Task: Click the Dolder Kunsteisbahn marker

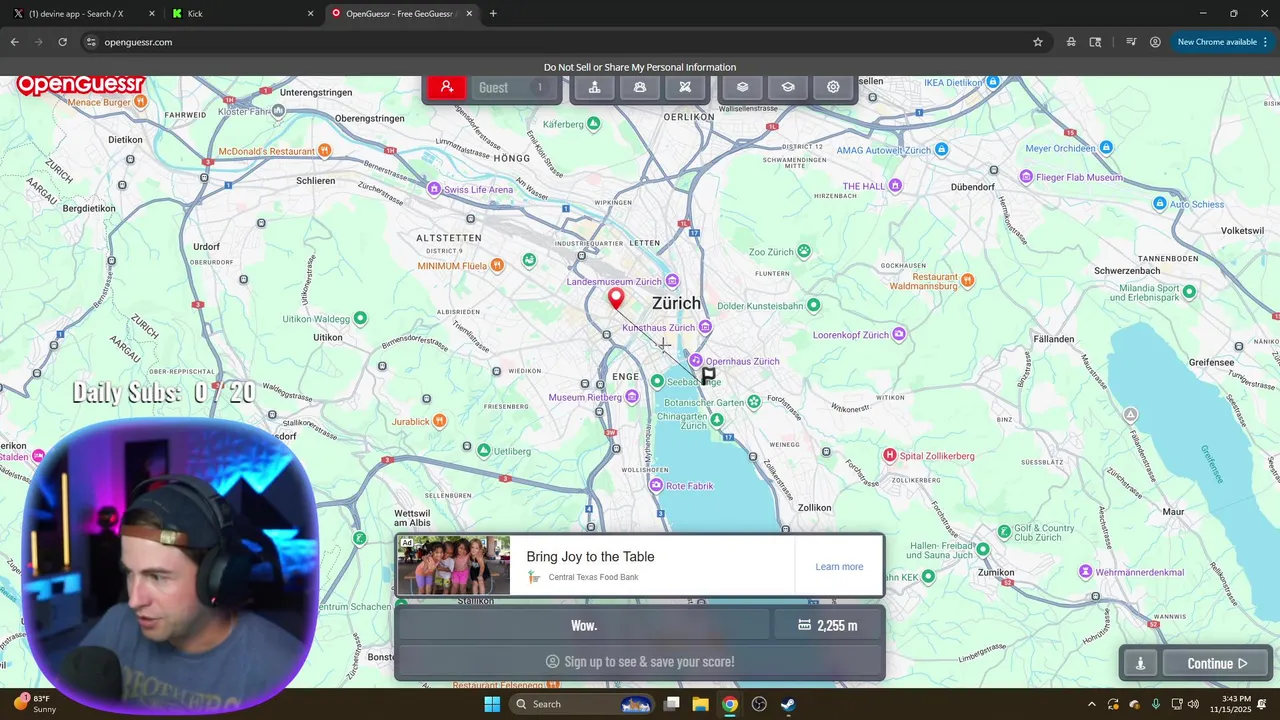Action: coord(813,305)
